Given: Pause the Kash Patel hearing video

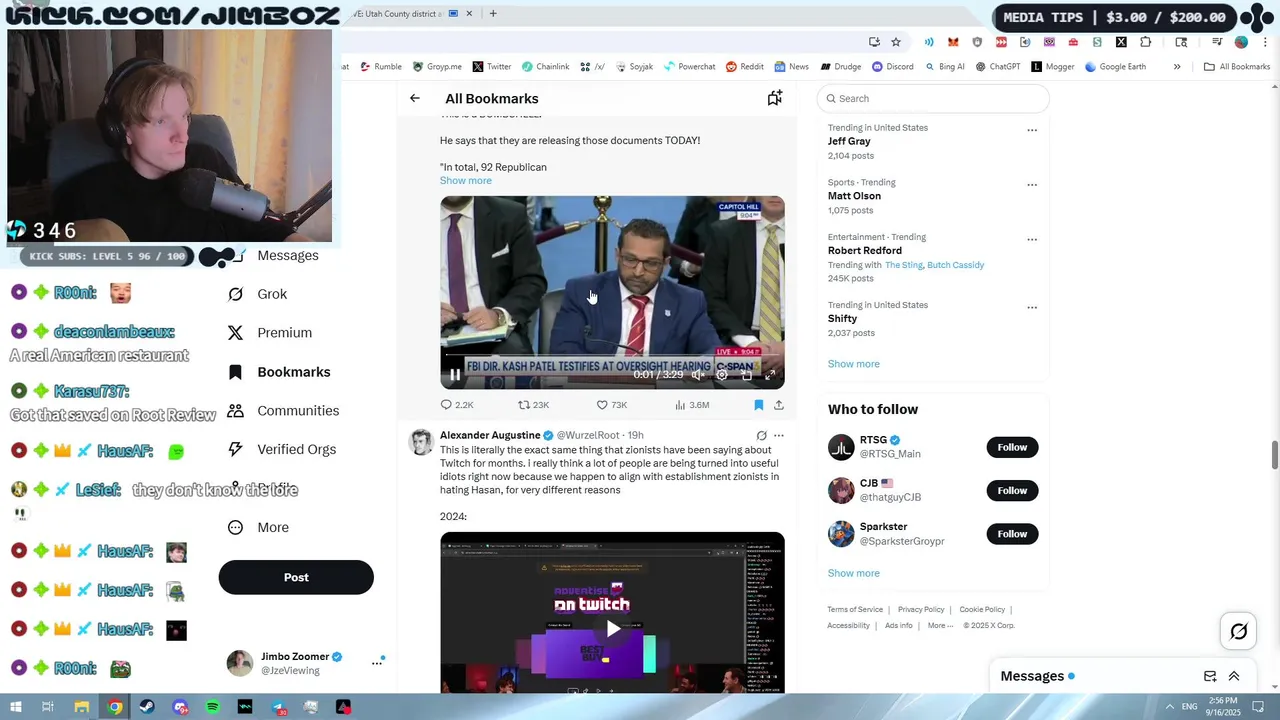Looking at the screenshot, I should tap(455, 375).
